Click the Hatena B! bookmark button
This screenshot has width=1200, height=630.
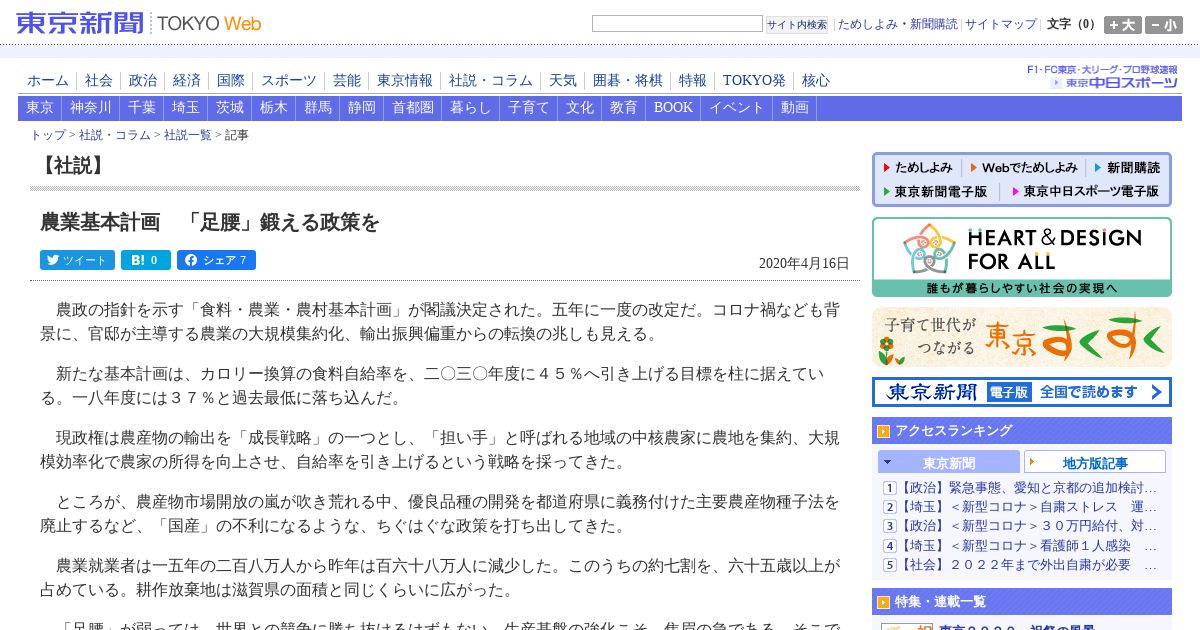(x=146, y=260)
